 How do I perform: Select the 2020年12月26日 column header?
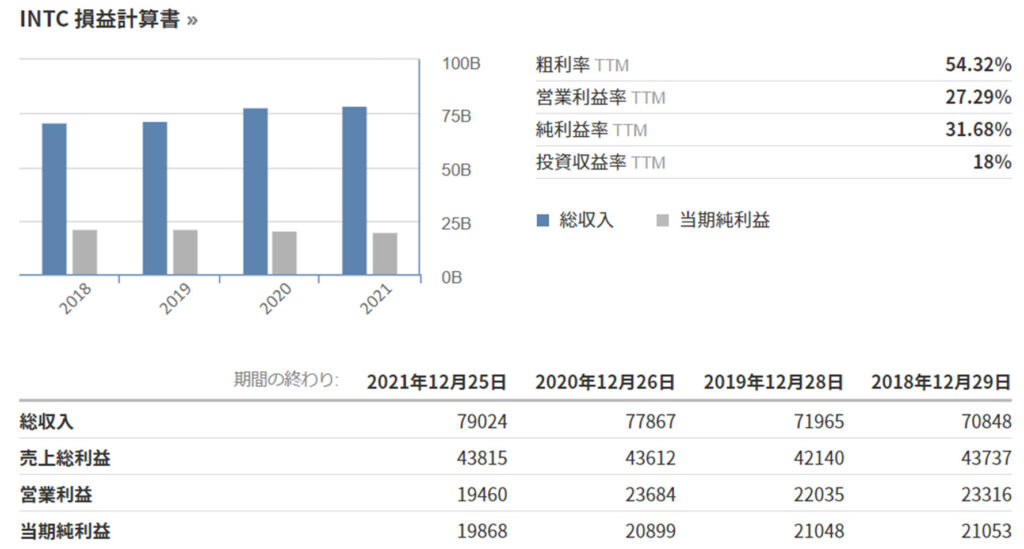(x=605, y=382)
